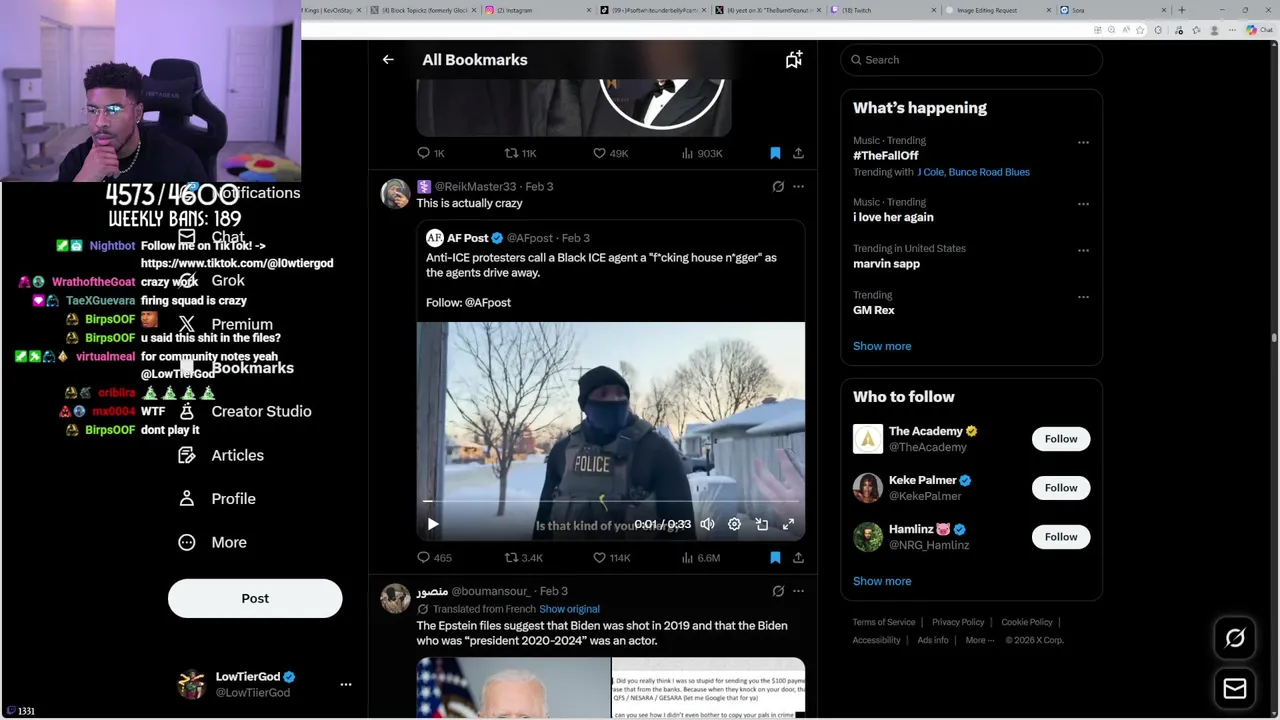Open browser Copilot Chat button
The height and width of the screenshot is (720, 1280).
click(x=1259, y=30)
